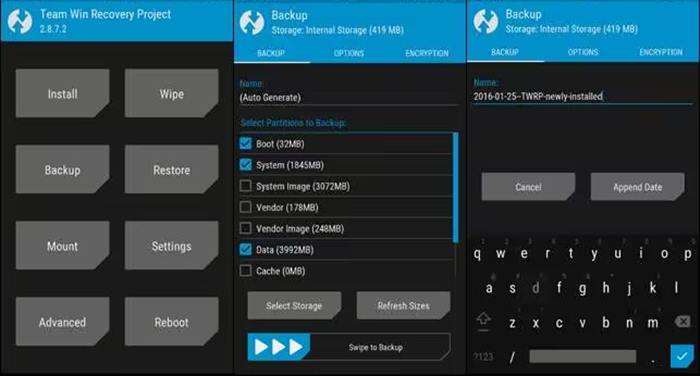Tap the shift arrow key on keyboard
Screen dimensions: 700x376
point(483,320)
